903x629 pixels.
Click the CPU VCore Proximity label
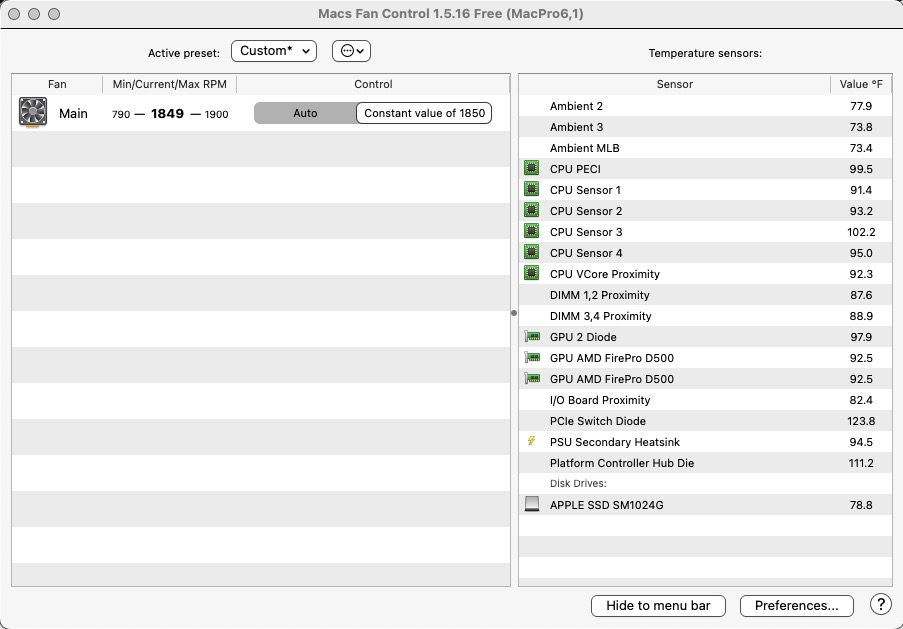605,274
